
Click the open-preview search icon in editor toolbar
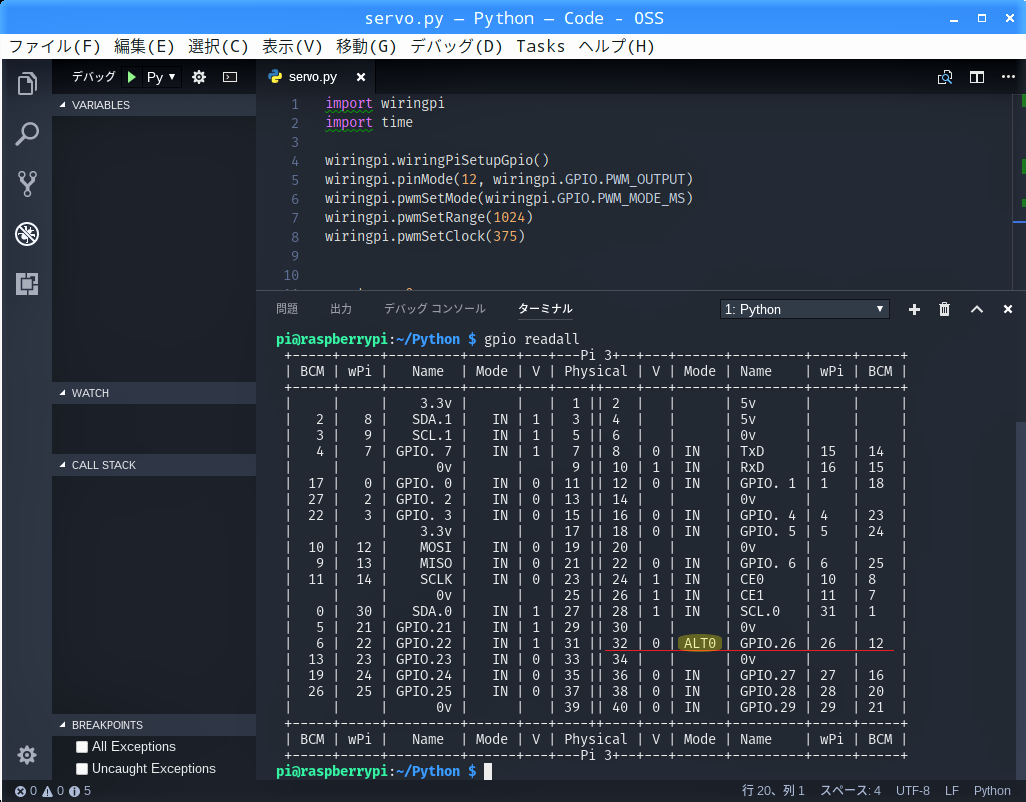(x=945, y=77)
